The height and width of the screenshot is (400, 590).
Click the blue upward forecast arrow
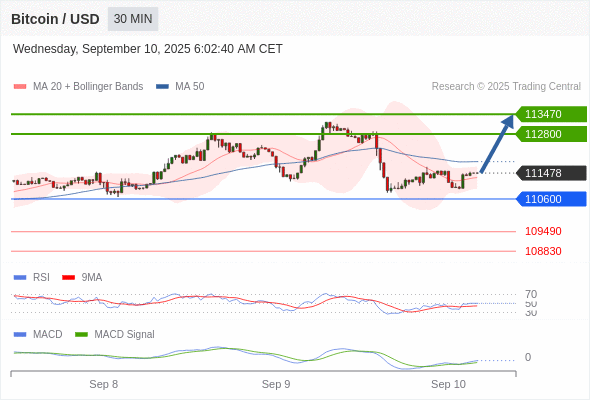pos(497,144)
